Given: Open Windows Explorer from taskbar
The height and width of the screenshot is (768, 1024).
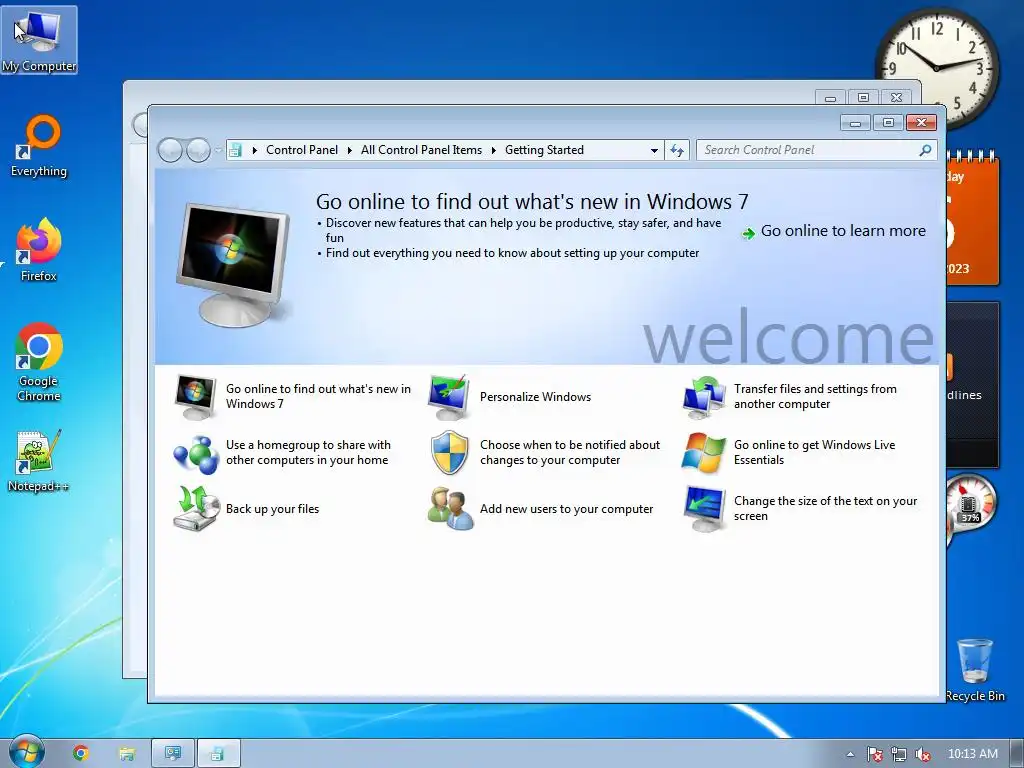Looking at the screenshot, I should point(127,754).
